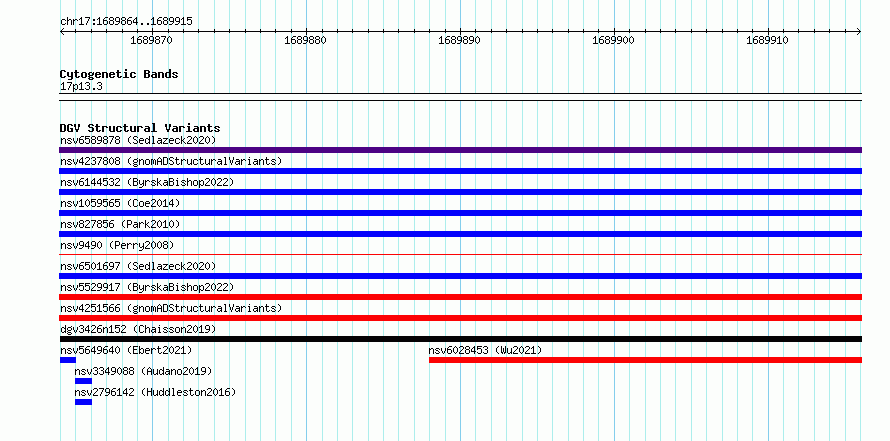Open the nsv5649640 (Ebert2021) label
The image size is (890, 441).
tap(126, 350)
